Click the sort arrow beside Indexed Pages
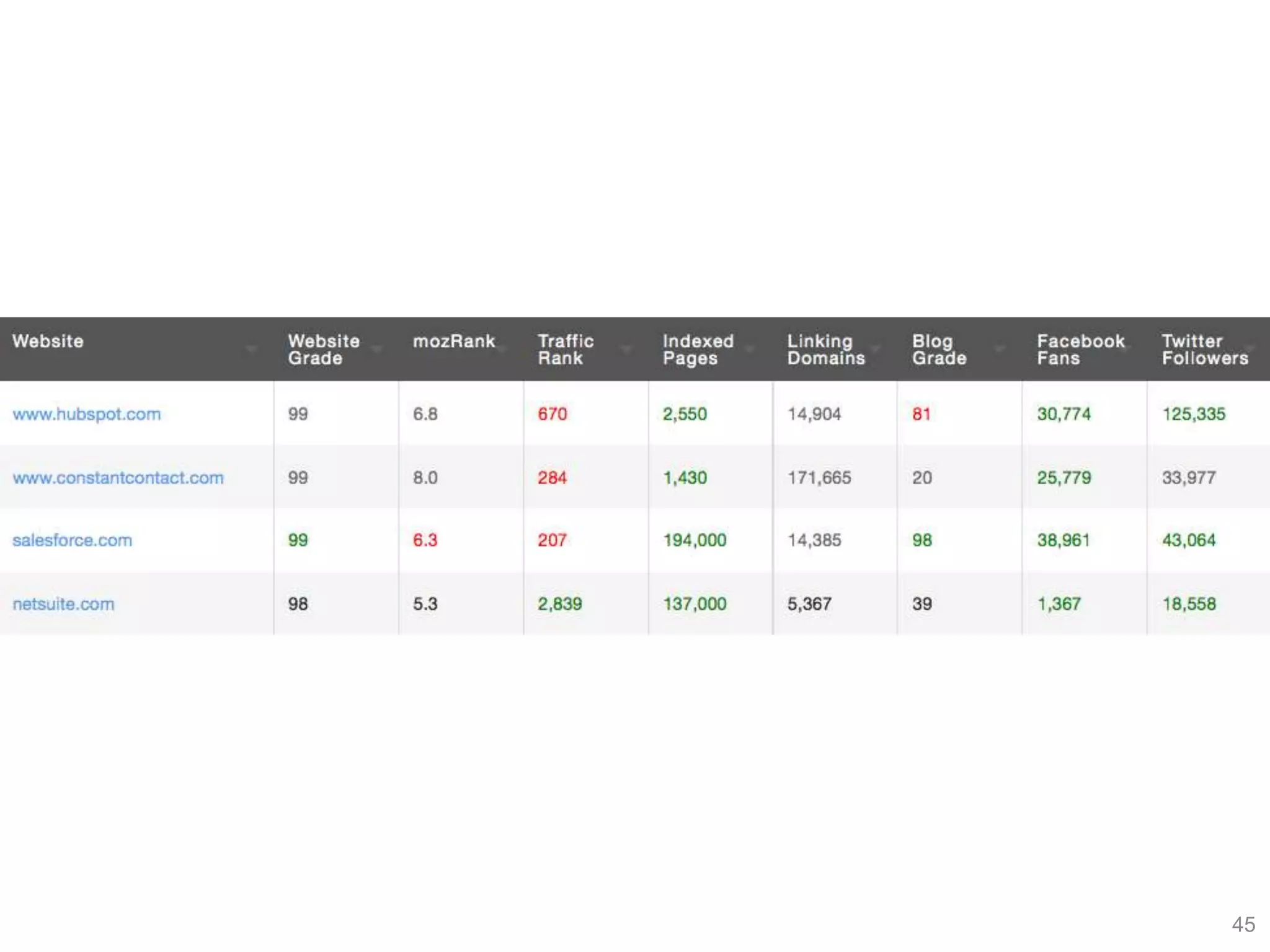 coord(750,350)
